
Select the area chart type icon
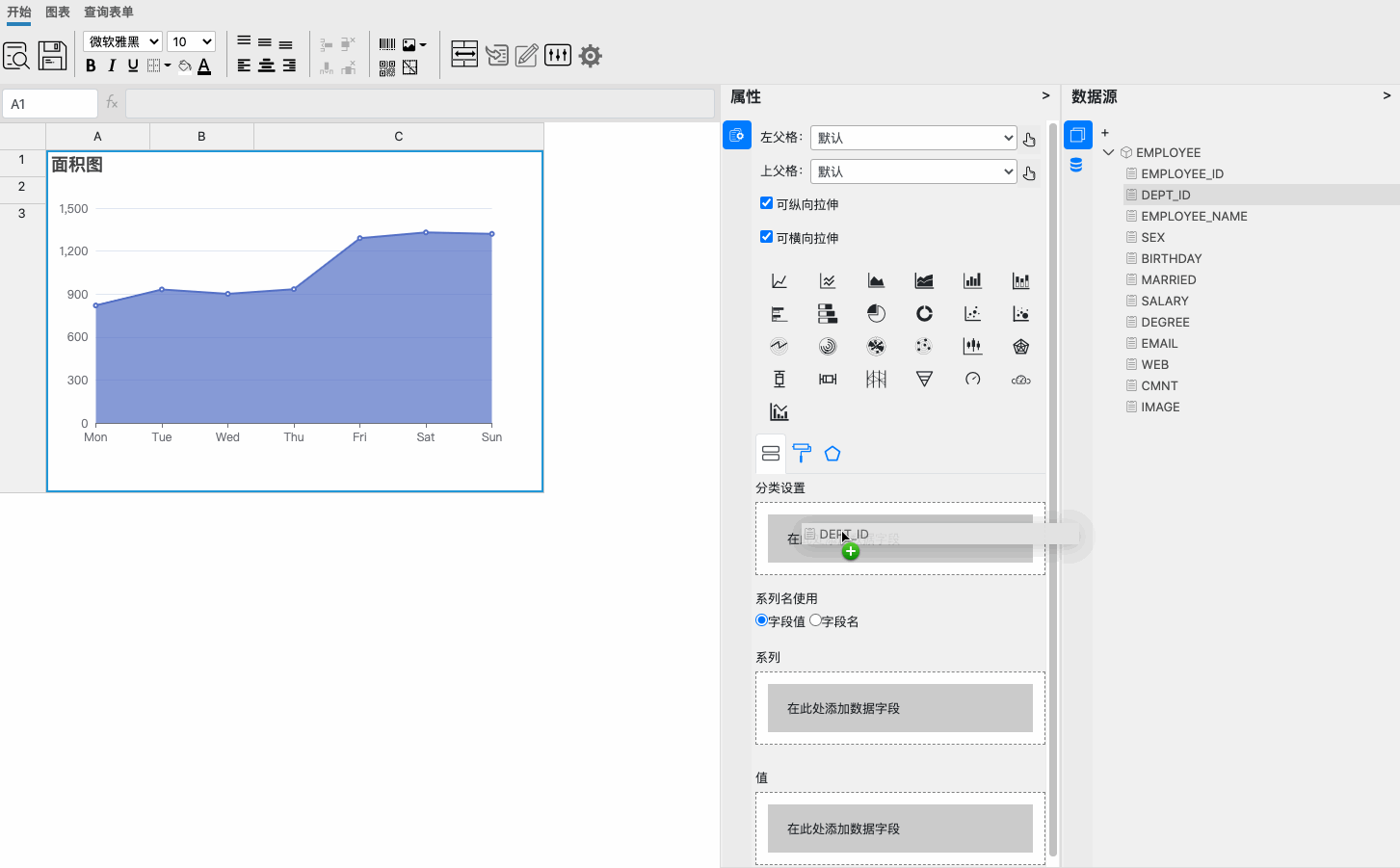[x=876, y=280]
